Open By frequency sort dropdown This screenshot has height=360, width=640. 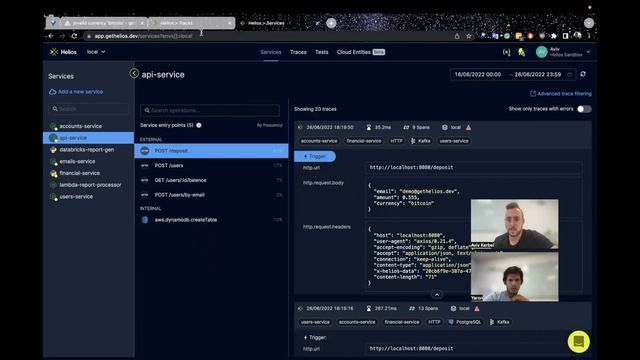click(269, 125)
